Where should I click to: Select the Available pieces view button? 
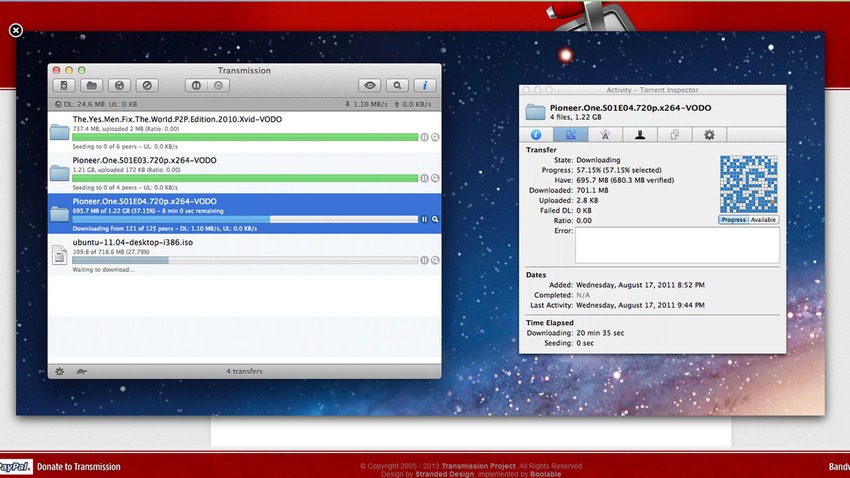click(x=763, y=219)
